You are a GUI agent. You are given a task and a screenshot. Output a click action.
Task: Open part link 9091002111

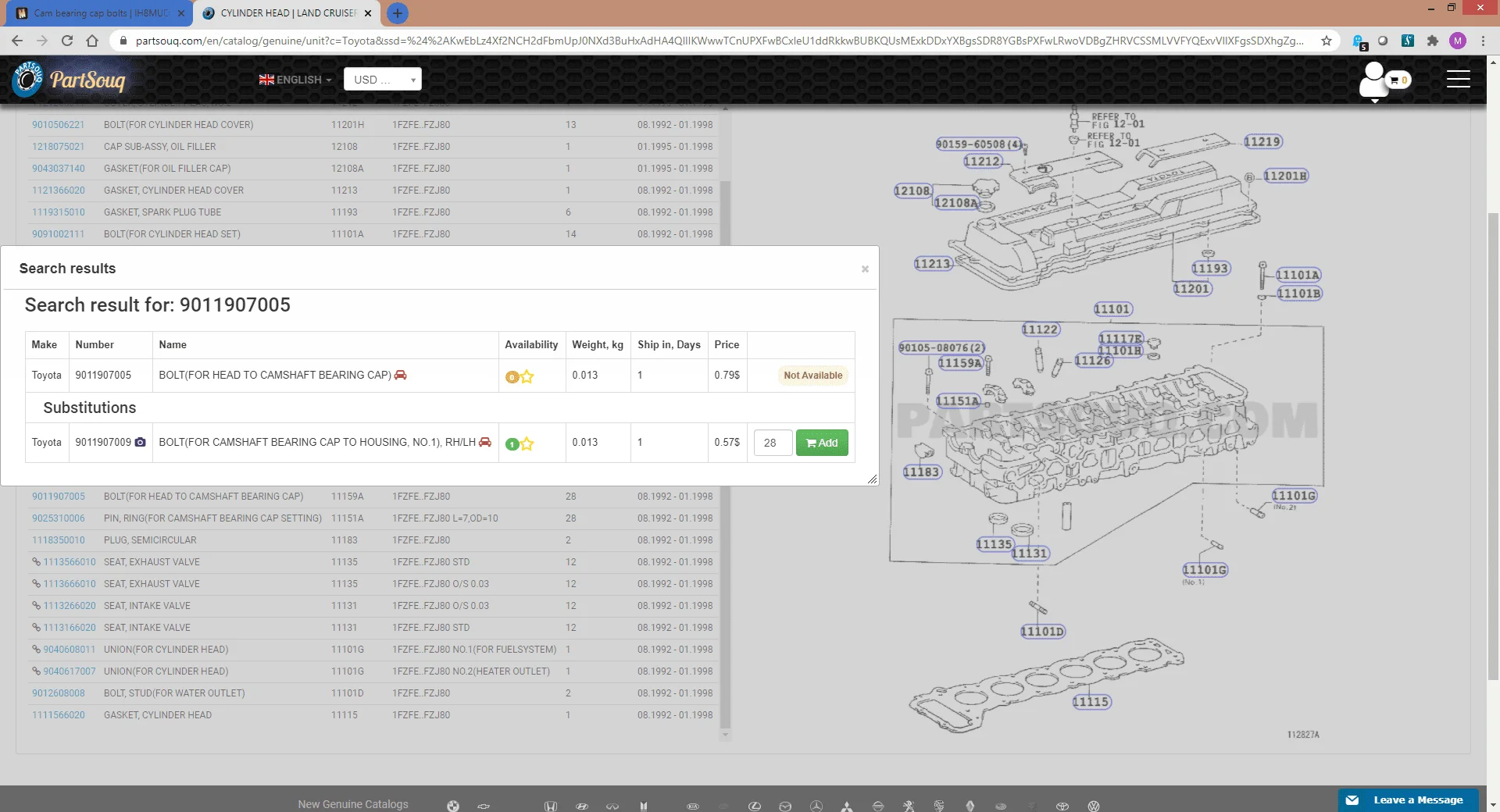pos(58,234)
